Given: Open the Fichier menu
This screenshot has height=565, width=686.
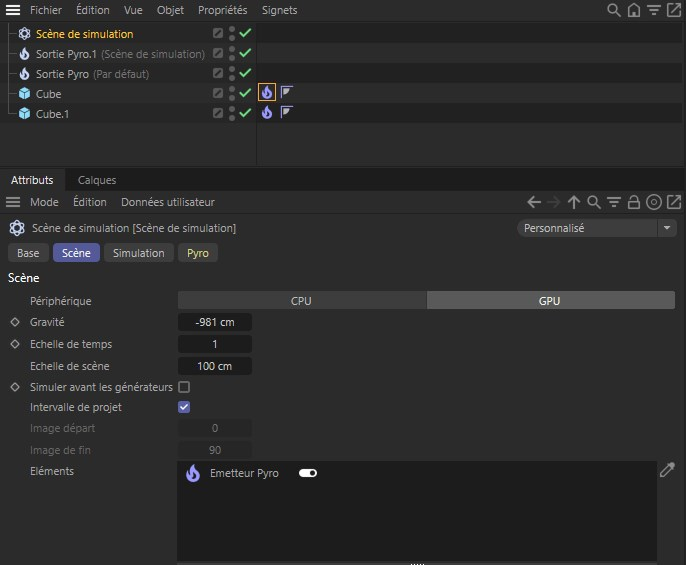Looking at the screenshot, I should tap(46, 10).
